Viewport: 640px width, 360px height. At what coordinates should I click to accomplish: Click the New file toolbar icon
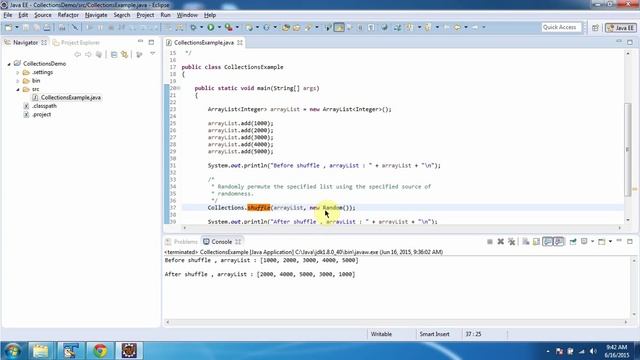pos(9,27)
